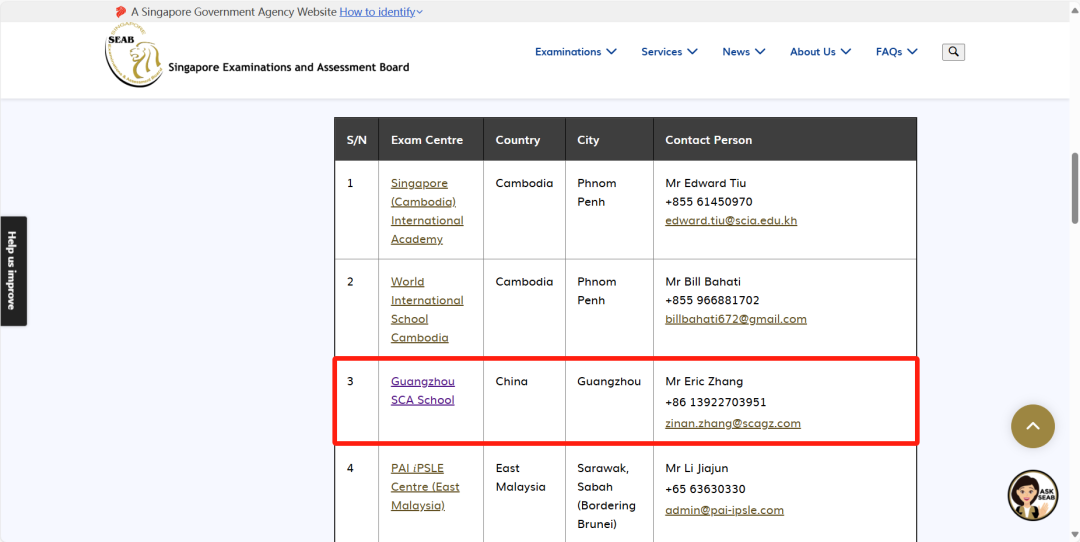
Task: Click the SEAB lion logo
Action: pyautogui.click(x=134, y=56)
